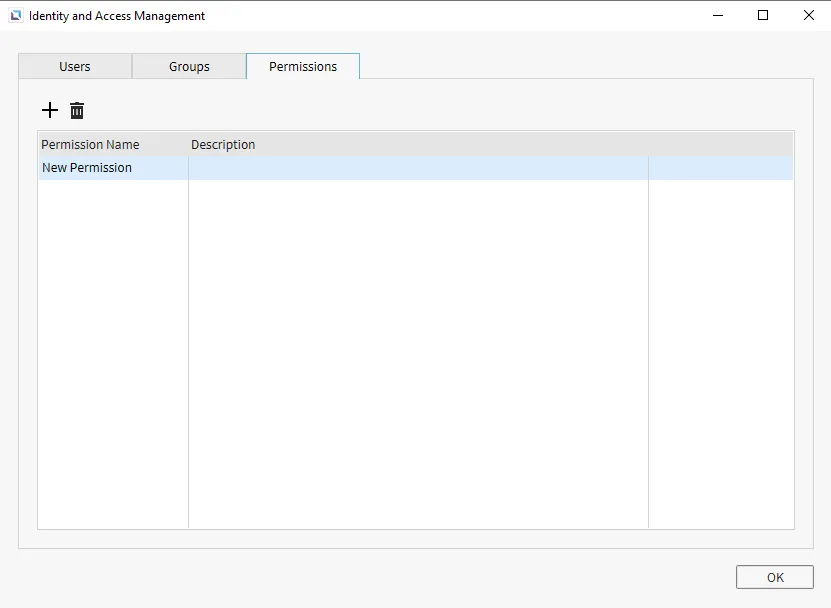
Task: Minimize the Identity and Access Management window
Action: coord(717,15)
